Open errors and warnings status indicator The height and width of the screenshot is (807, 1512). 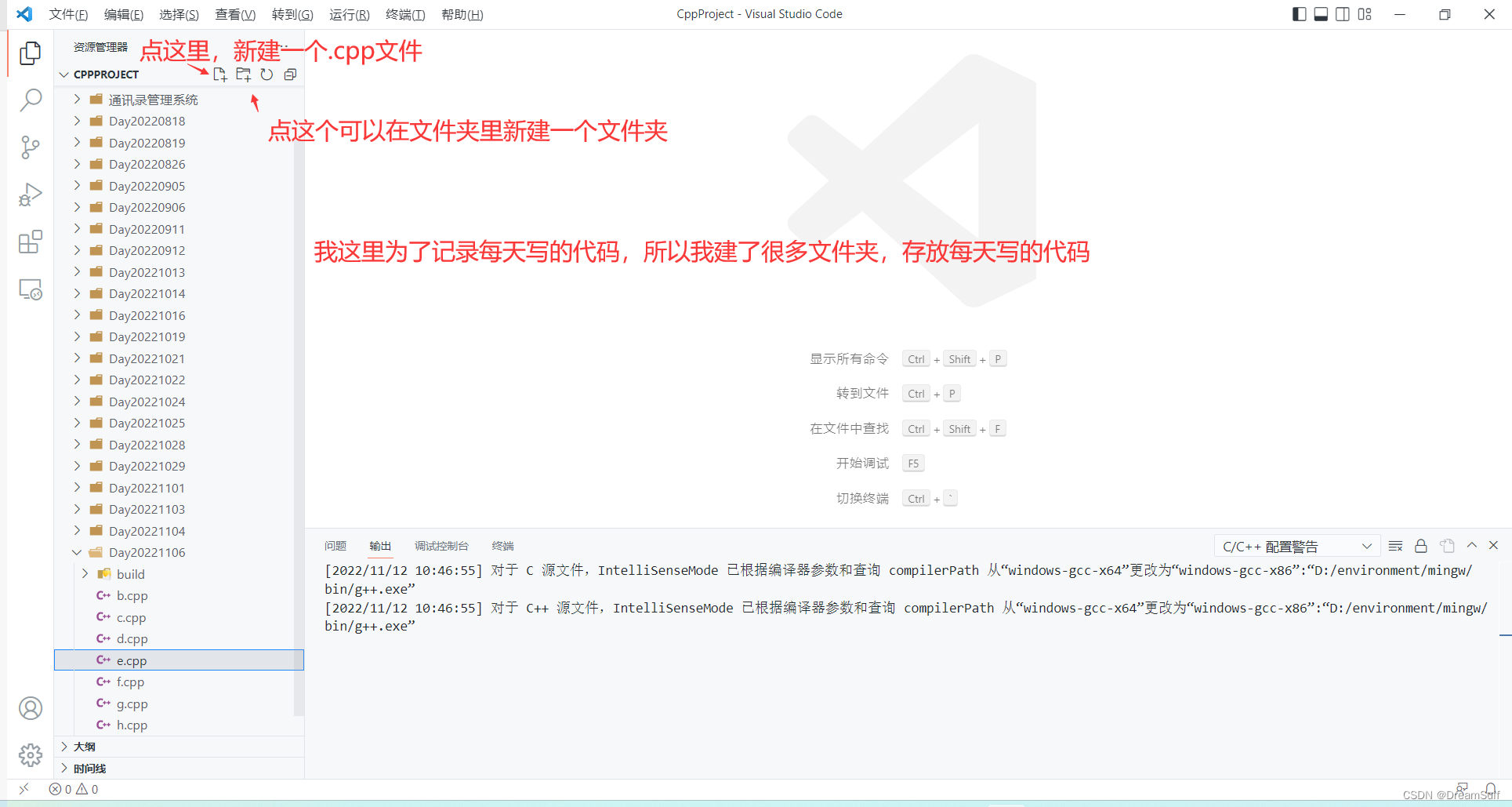pyautogui.click(x=74, y=789)
